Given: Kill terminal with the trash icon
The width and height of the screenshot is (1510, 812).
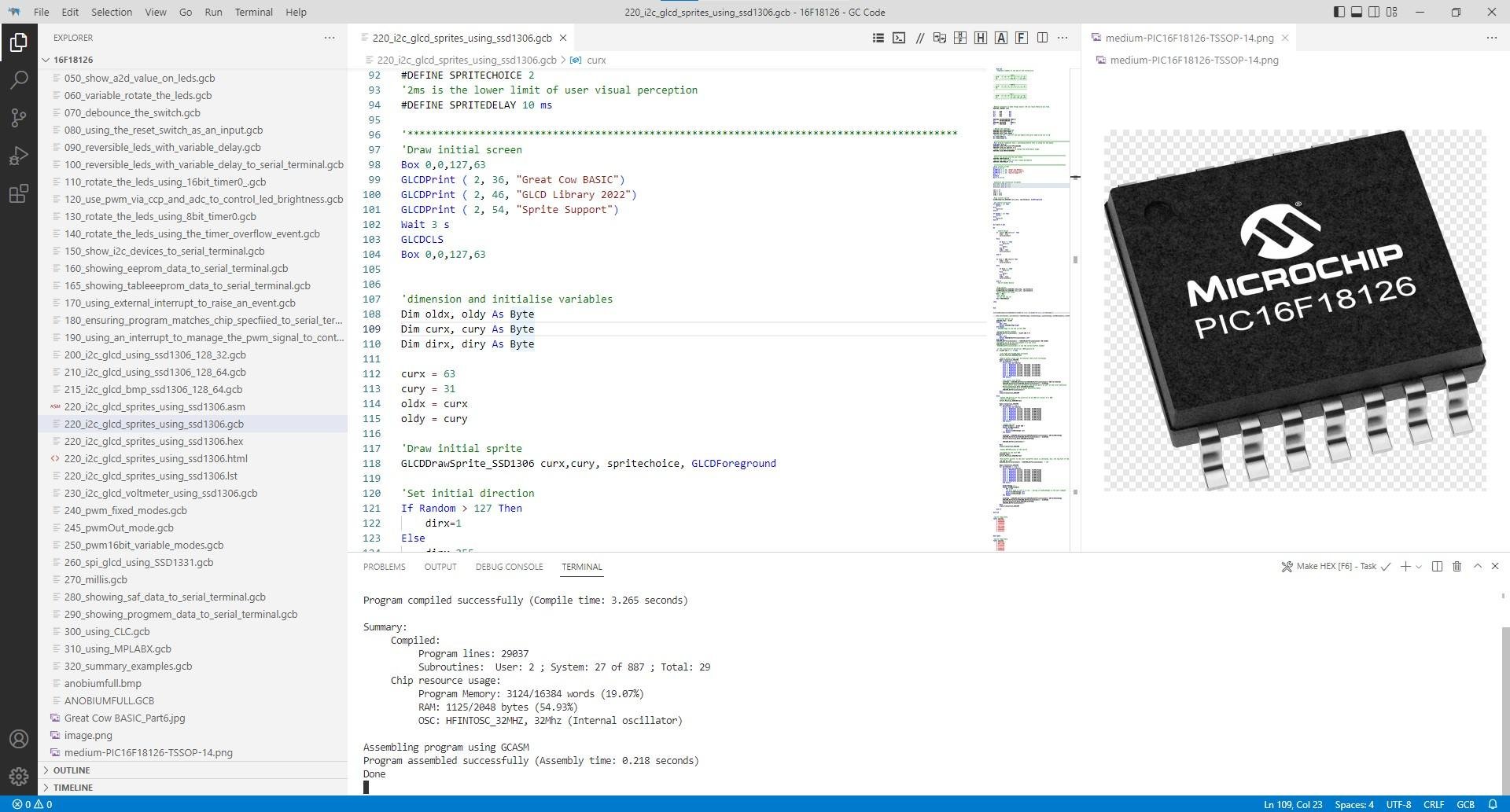Looking at the screenshot, I should pos(1457,567).
